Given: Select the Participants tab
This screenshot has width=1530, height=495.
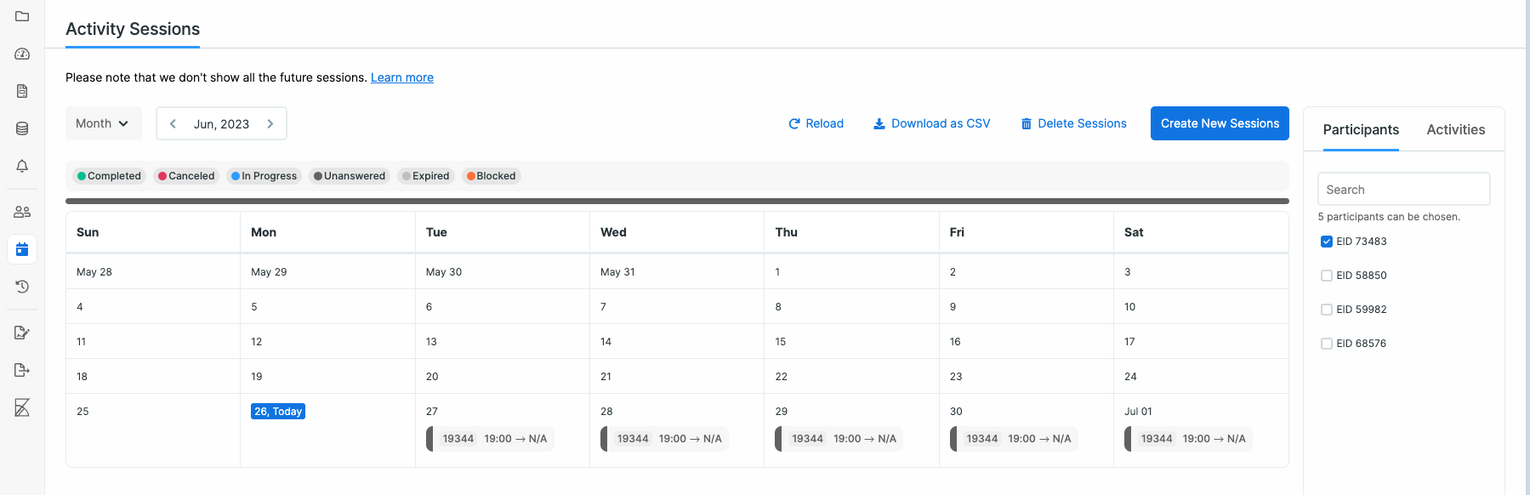Looking at the screenshot, I should pyautogui.click(x=1360, y=129).
